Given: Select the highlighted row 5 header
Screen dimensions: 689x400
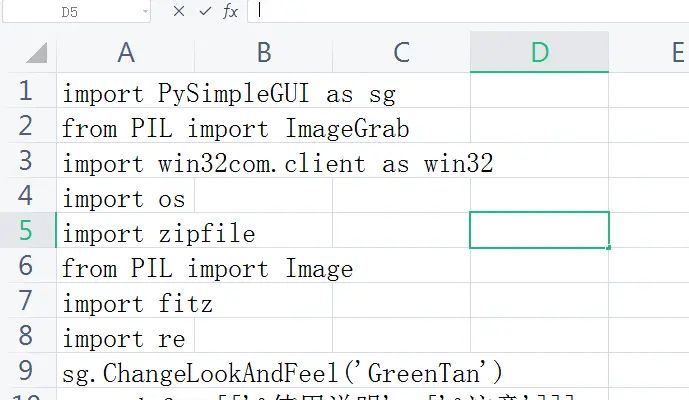Looking at the screenshot, I should [26, 231].
